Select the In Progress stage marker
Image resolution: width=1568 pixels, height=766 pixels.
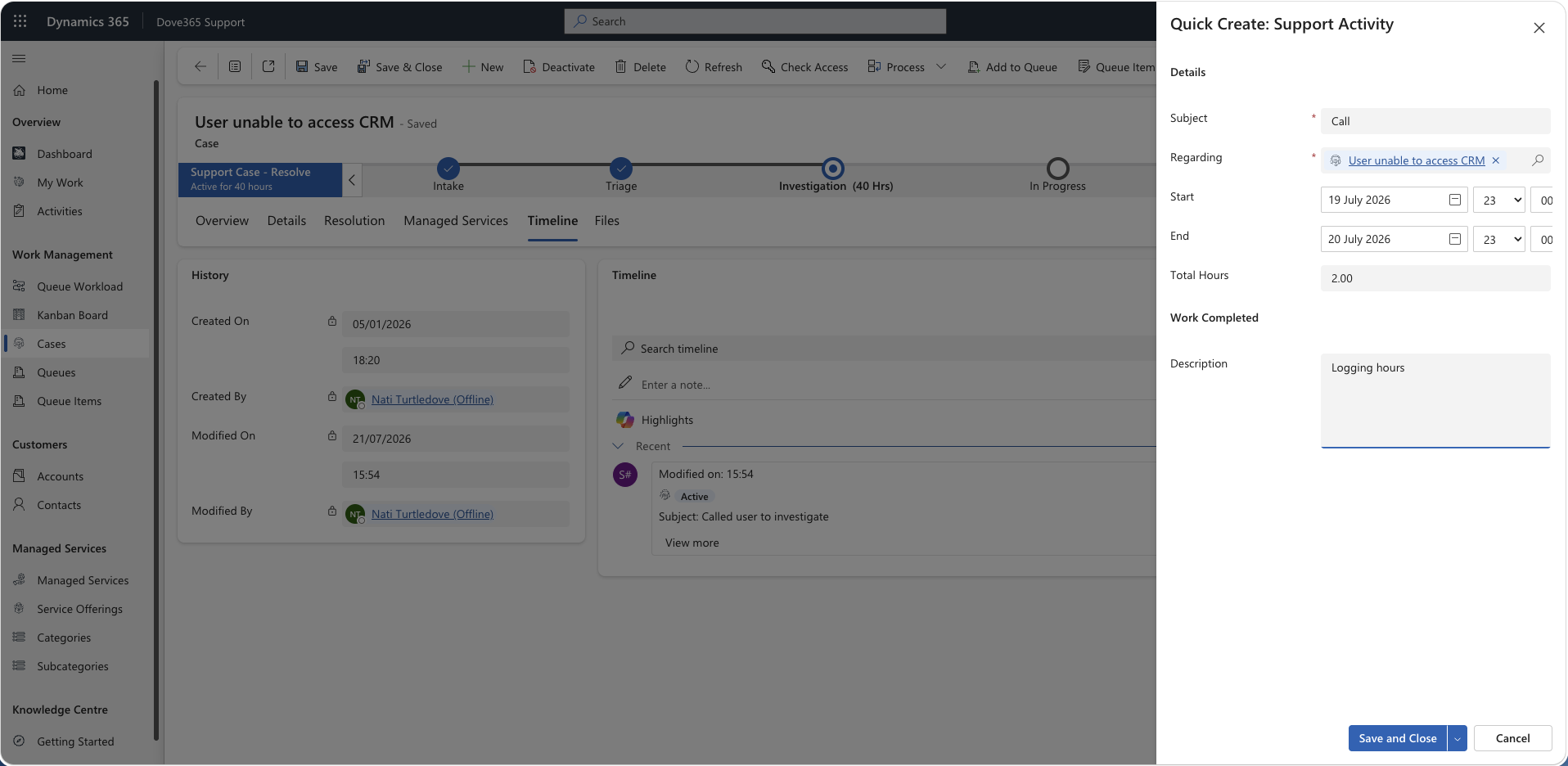click(1058, 169)
